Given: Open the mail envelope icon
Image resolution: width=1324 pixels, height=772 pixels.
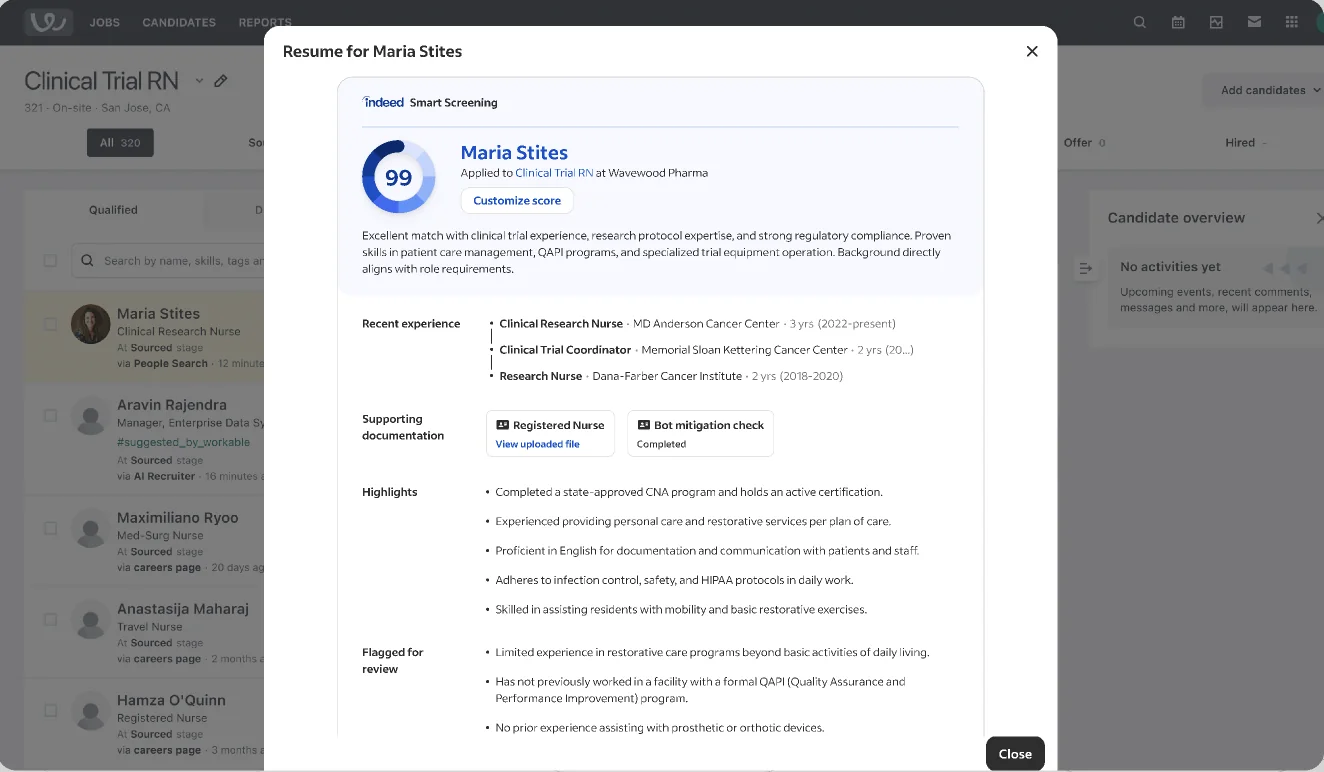Looking at the screenshot, I should (x=1254, y=22).
